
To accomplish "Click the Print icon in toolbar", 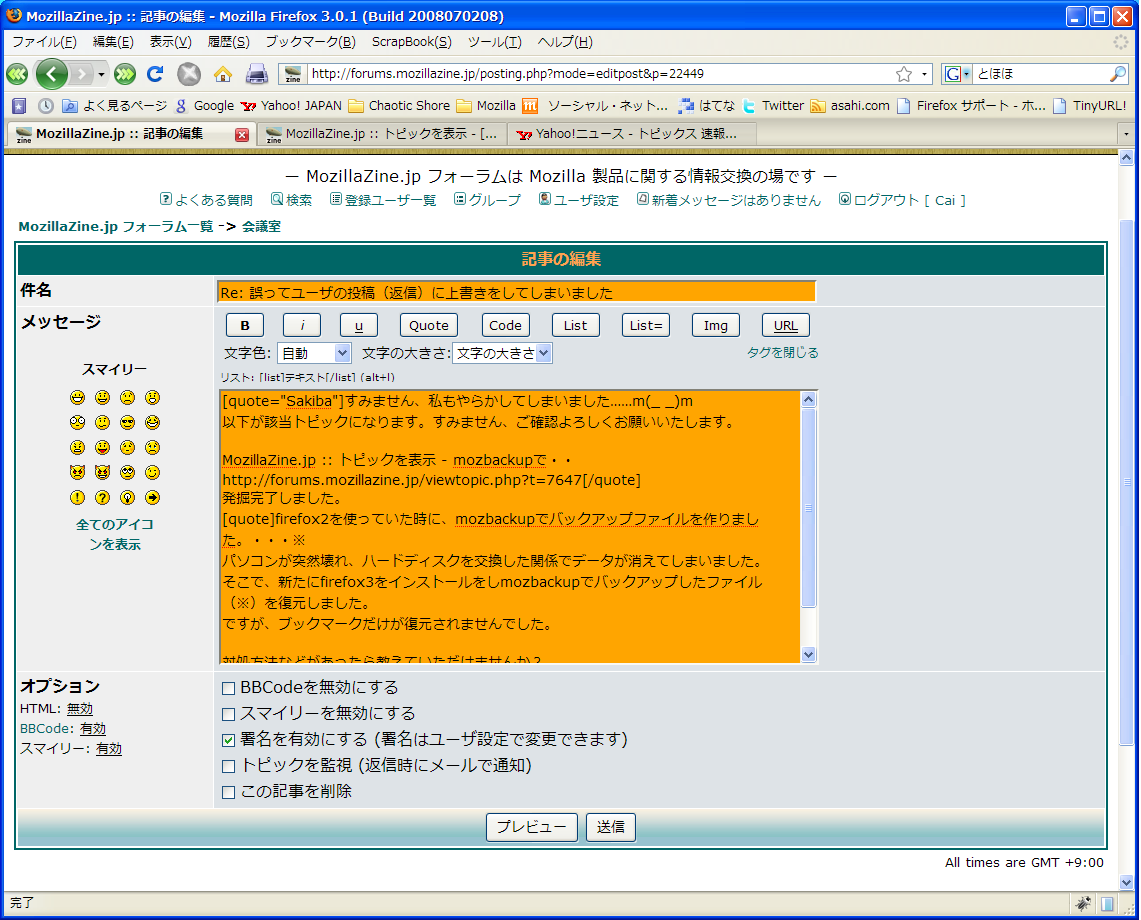I will point(256,74).
